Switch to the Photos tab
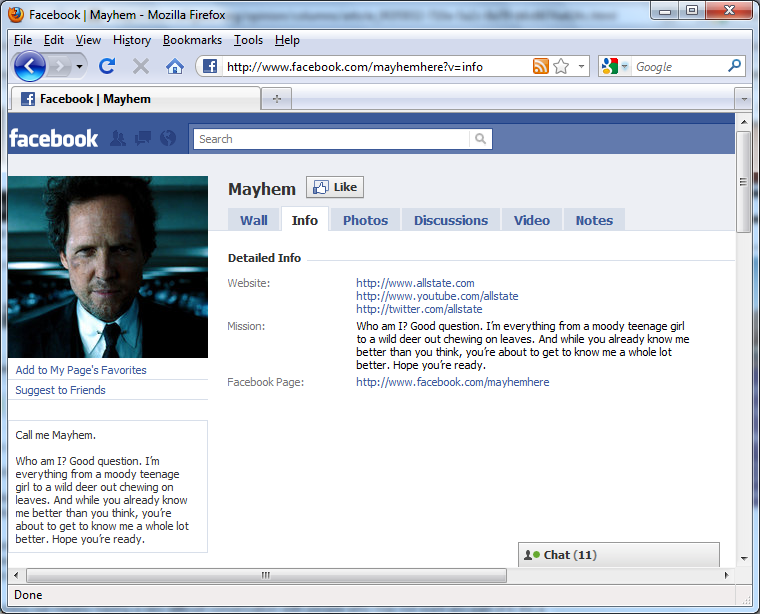This screenshot has width=760, height=614. pyautogui.click(x=365, y=220)
